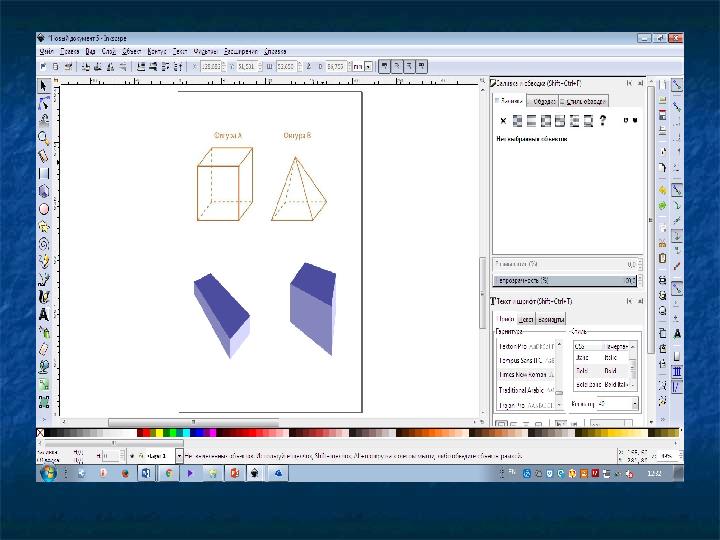
Task: Click the blur value stepper
Action: pos(640,264)
